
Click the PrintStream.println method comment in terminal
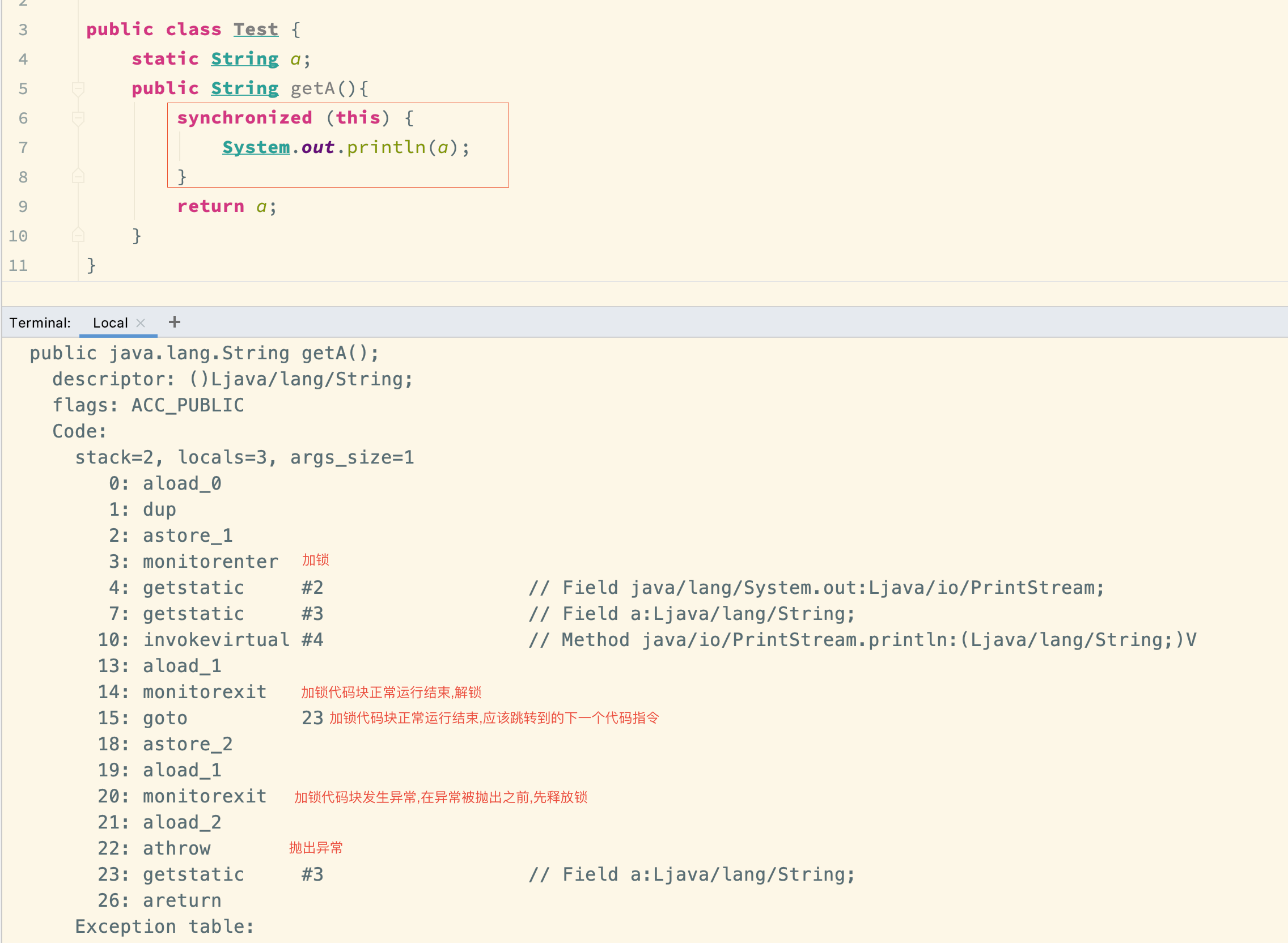pyautogui.click(x=862, y=640)
